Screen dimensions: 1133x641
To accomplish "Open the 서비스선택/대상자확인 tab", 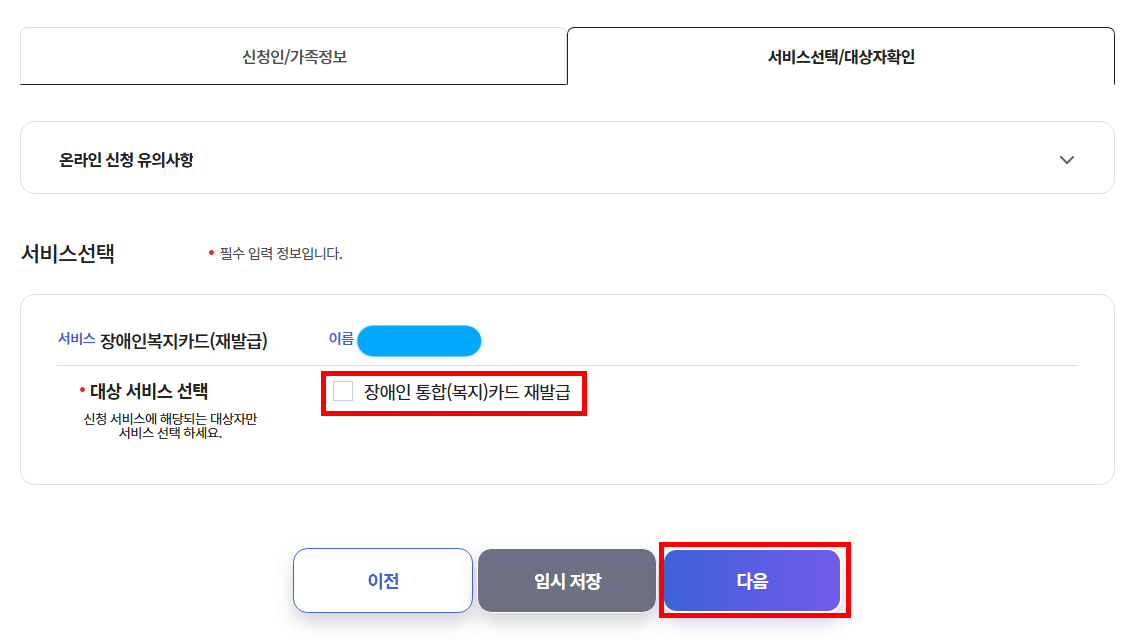I will click(840, 57).
